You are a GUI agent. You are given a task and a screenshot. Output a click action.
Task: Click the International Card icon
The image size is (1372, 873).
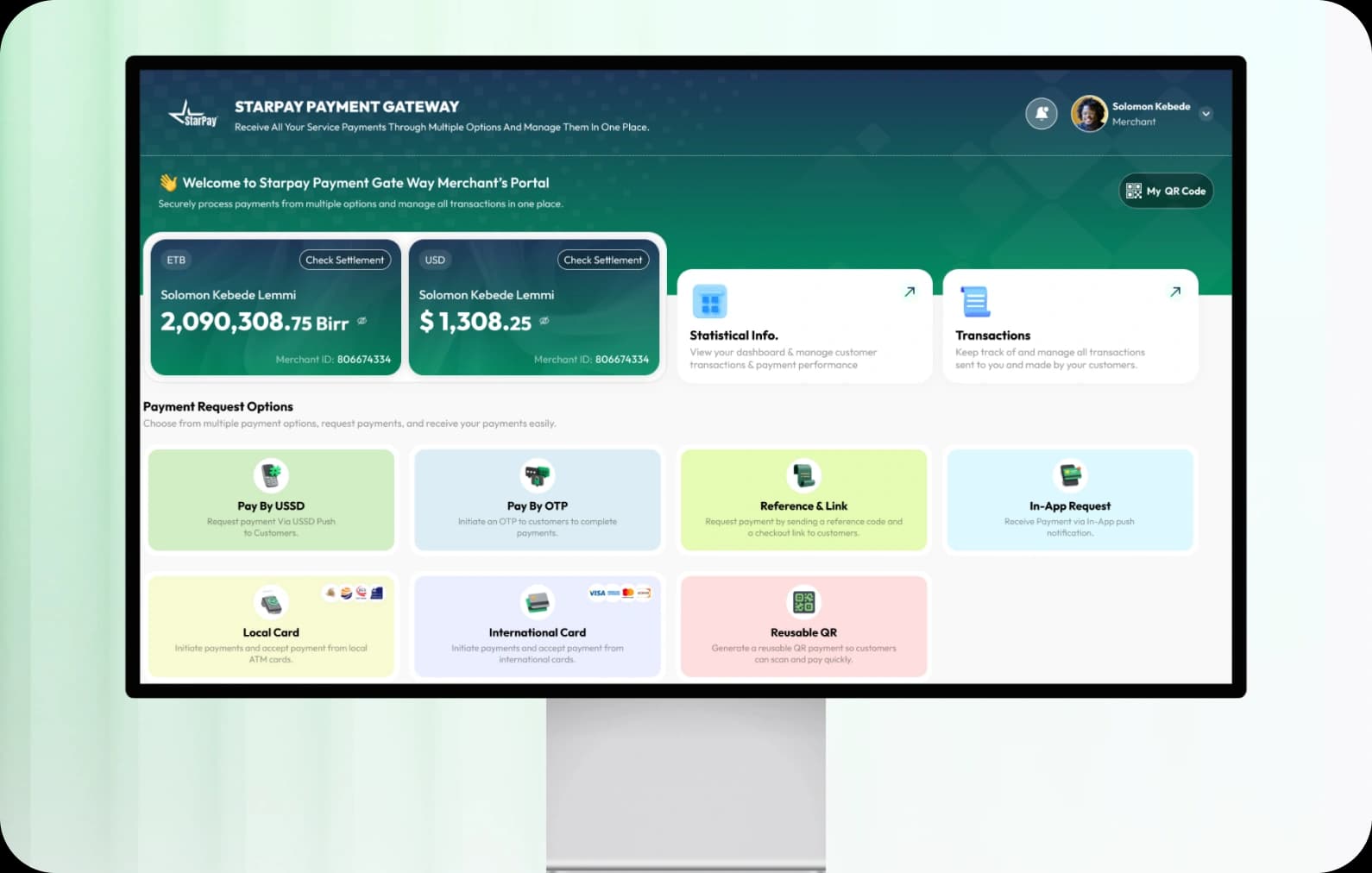pyautogui.click(x=538, y=602)
